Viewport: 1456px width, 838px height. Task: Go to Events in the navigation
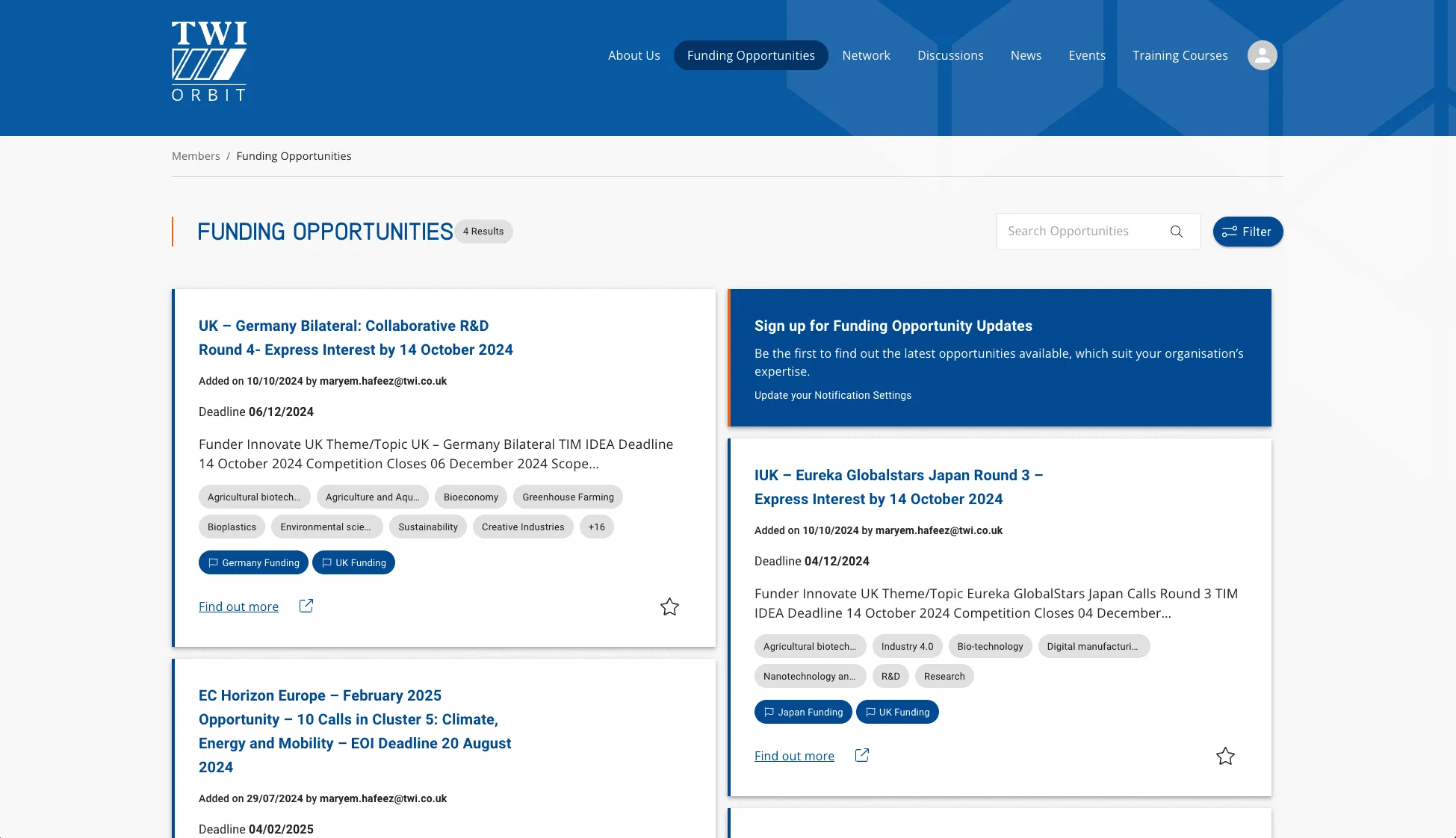1086,55
